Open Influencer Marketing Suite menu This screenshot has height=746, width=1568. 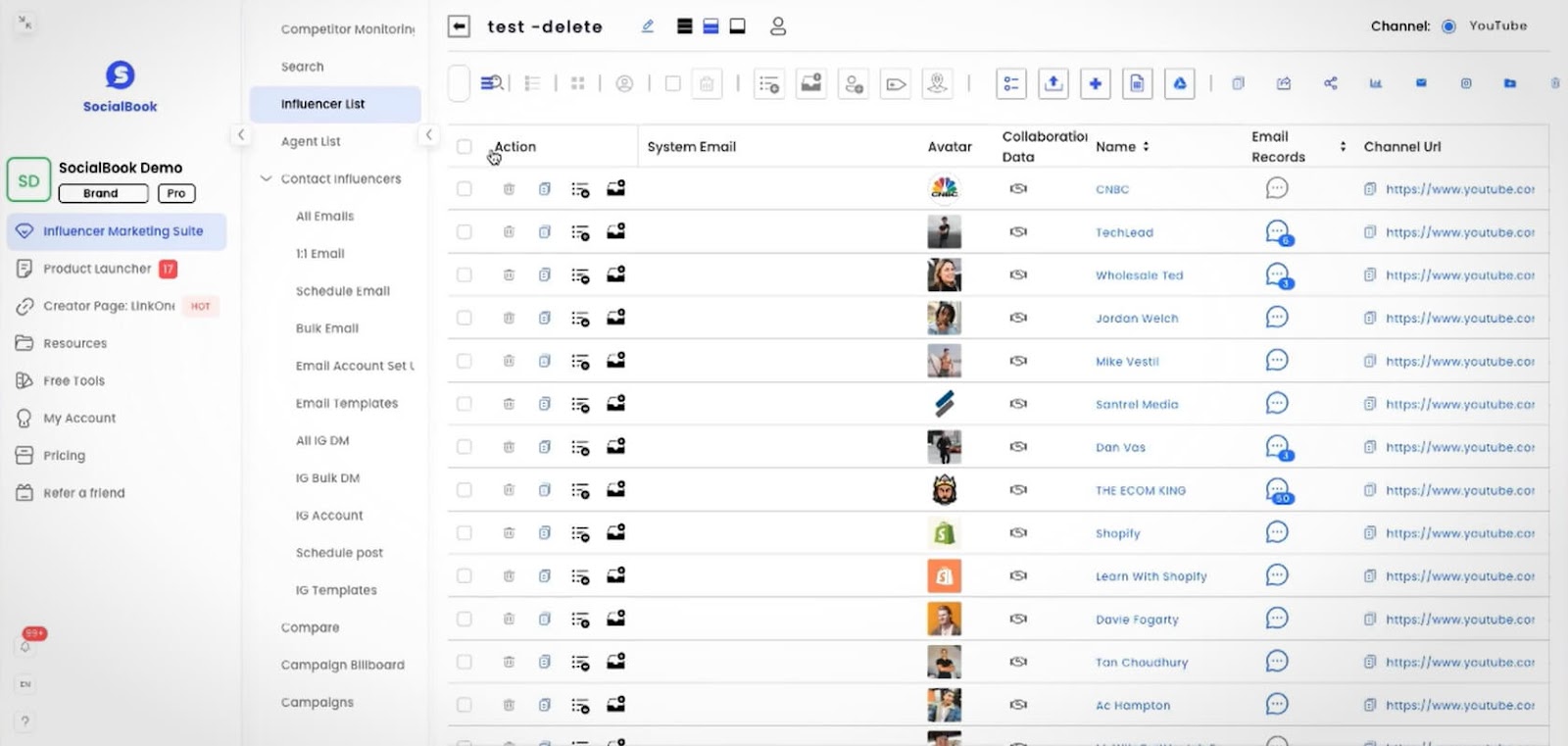(117, 231)
